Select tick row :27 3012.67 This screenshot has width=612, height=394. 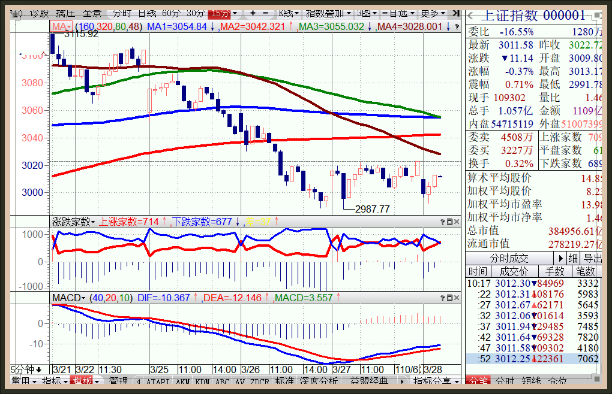[x=533, y=305]
